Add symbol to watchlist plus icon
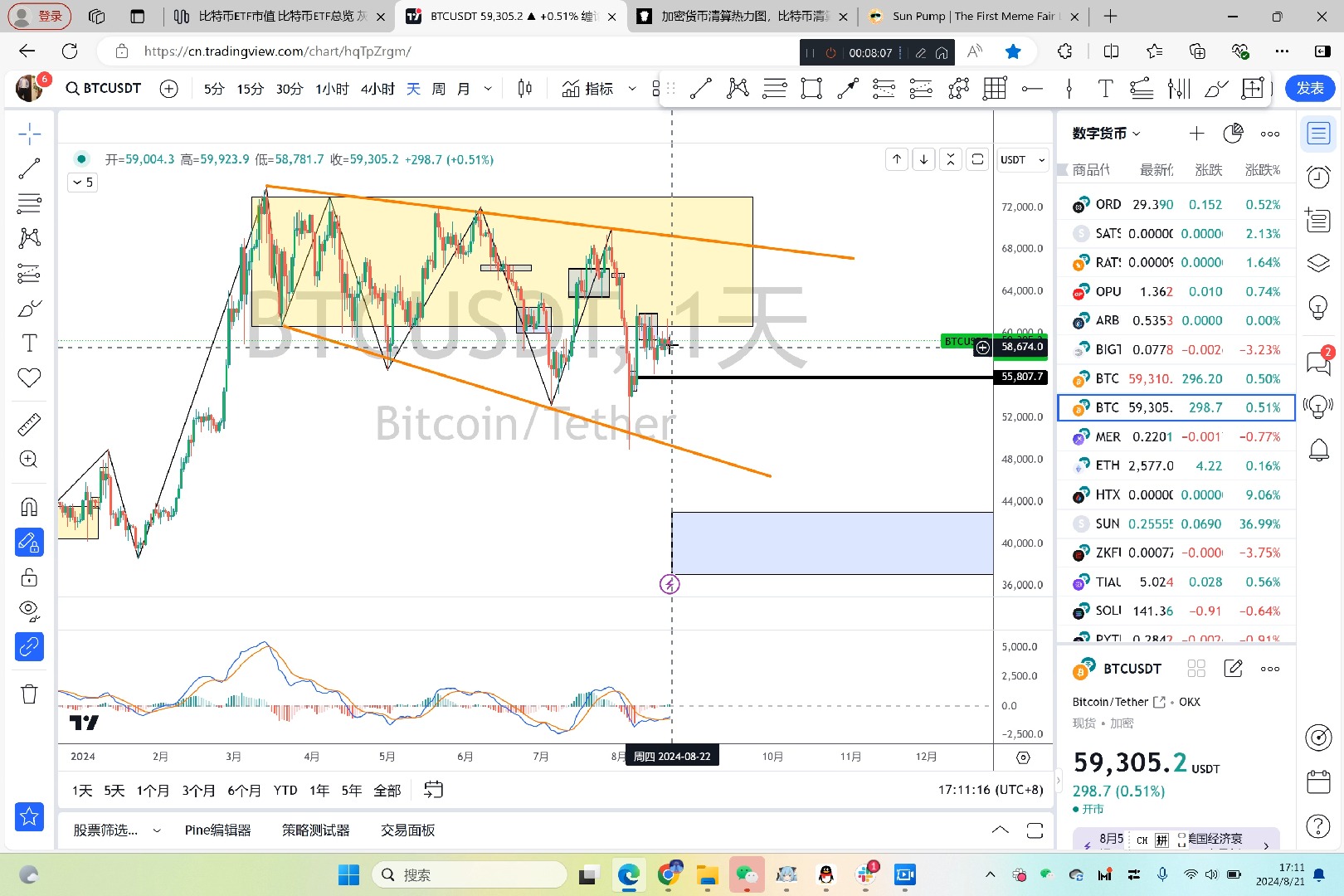Viewport: 1344px width, 896px height. click(x=1196, y=134)
